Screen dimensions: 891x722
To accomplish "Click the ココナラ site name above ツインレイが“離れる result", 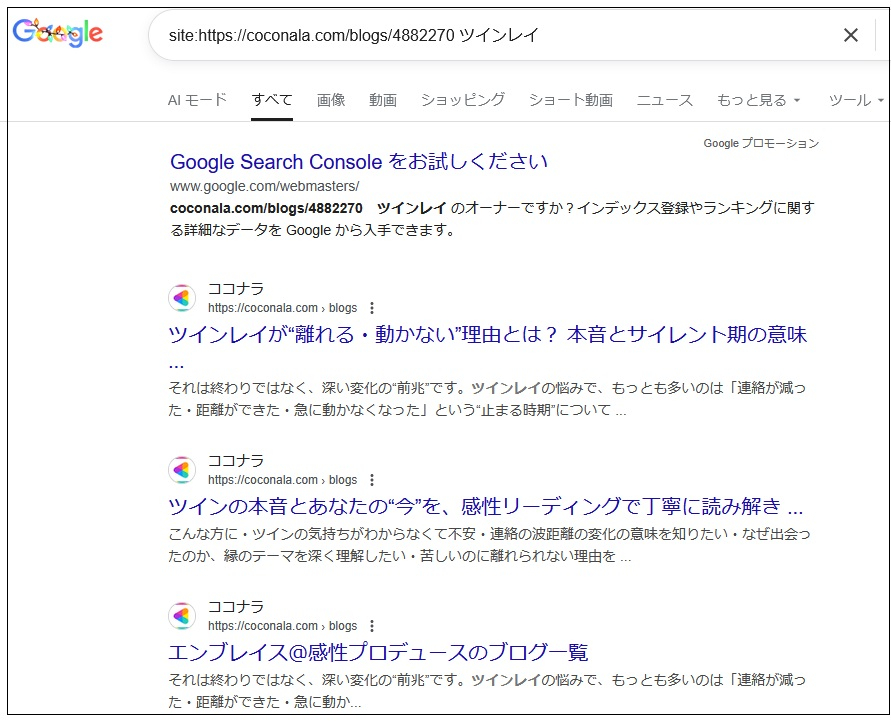I will coord(236,289).
